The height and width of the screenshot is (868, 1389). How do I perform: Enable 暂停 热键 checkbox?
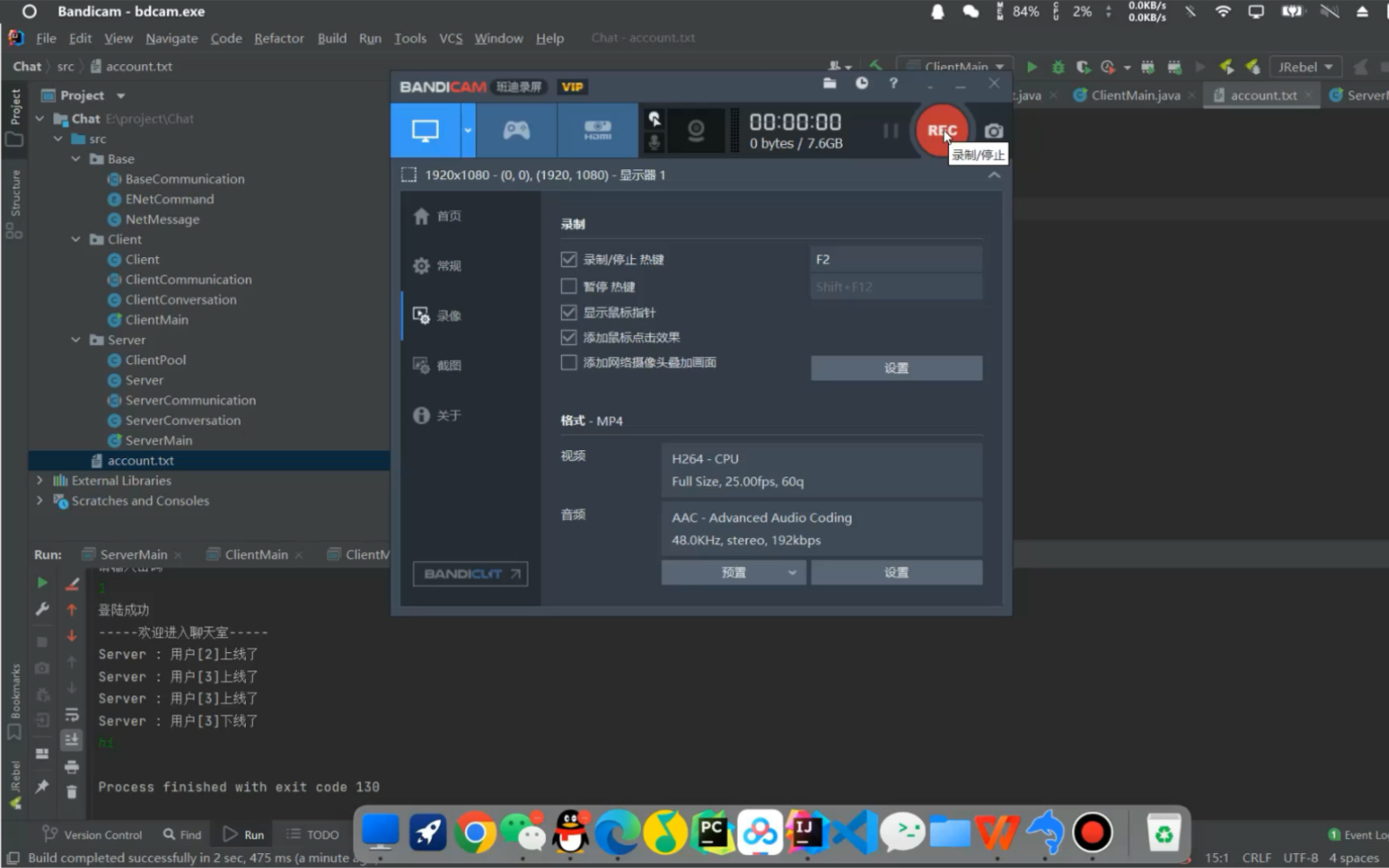pyautogui.click(x=569, y=286)
